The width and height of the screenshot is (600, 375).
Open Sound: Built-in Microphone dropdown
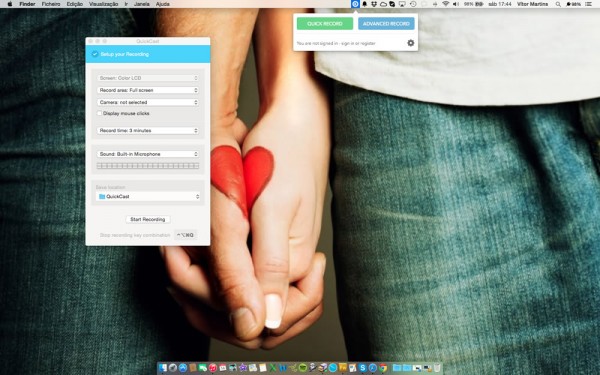click(x=148, y=154)
